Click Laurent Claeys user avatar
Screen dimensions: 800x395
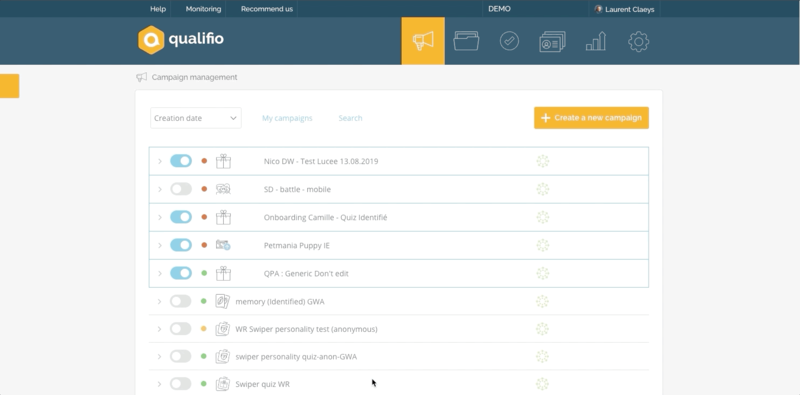tap(598, 9)
